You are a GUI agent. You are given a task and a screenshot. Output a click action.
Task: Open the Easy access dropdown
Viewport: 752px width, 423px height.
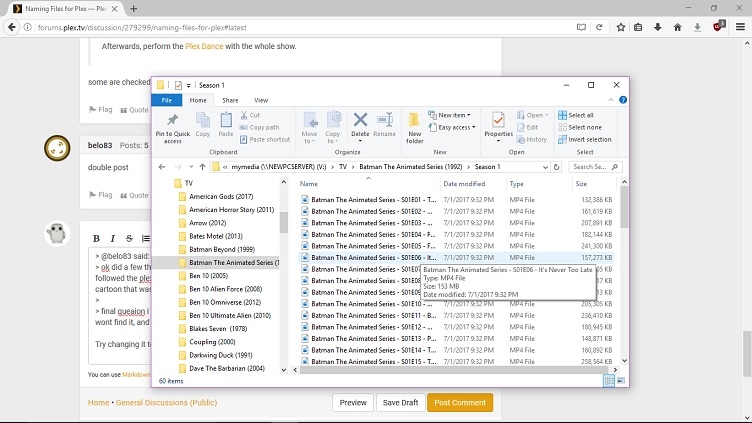tap(452, 127)
